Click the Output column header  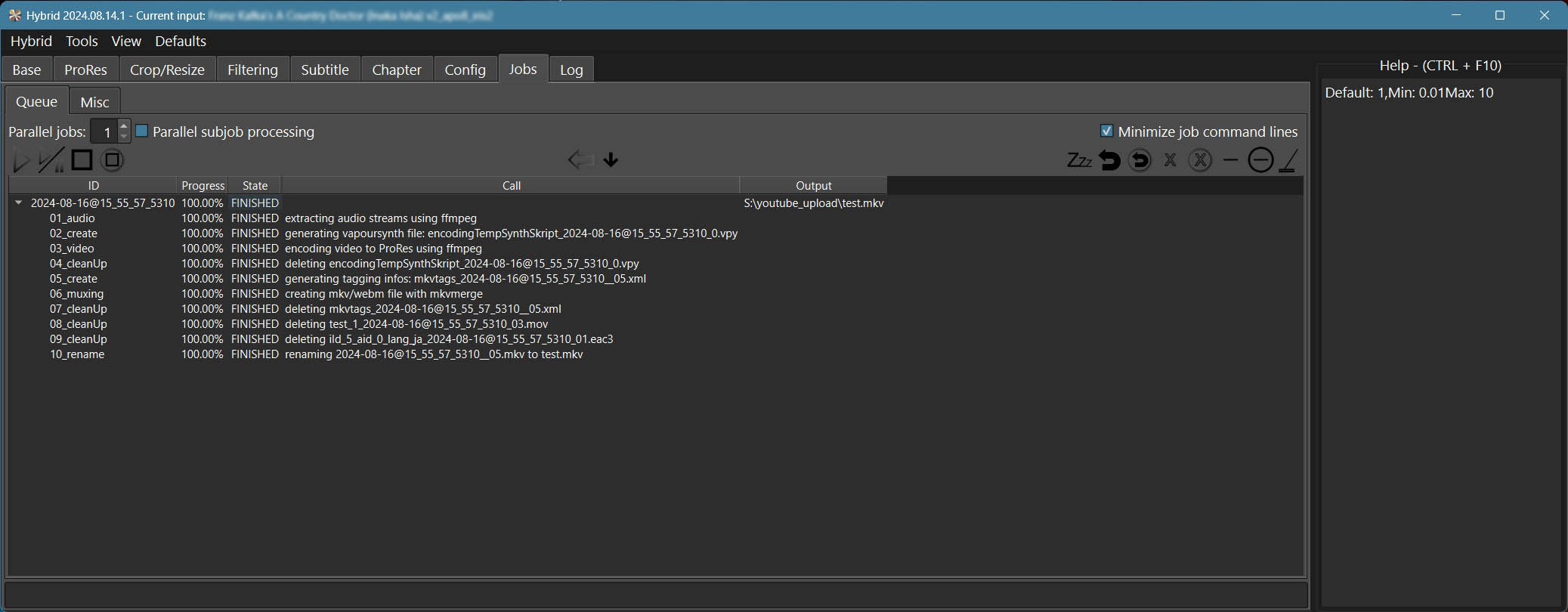[x=814, y=185]
